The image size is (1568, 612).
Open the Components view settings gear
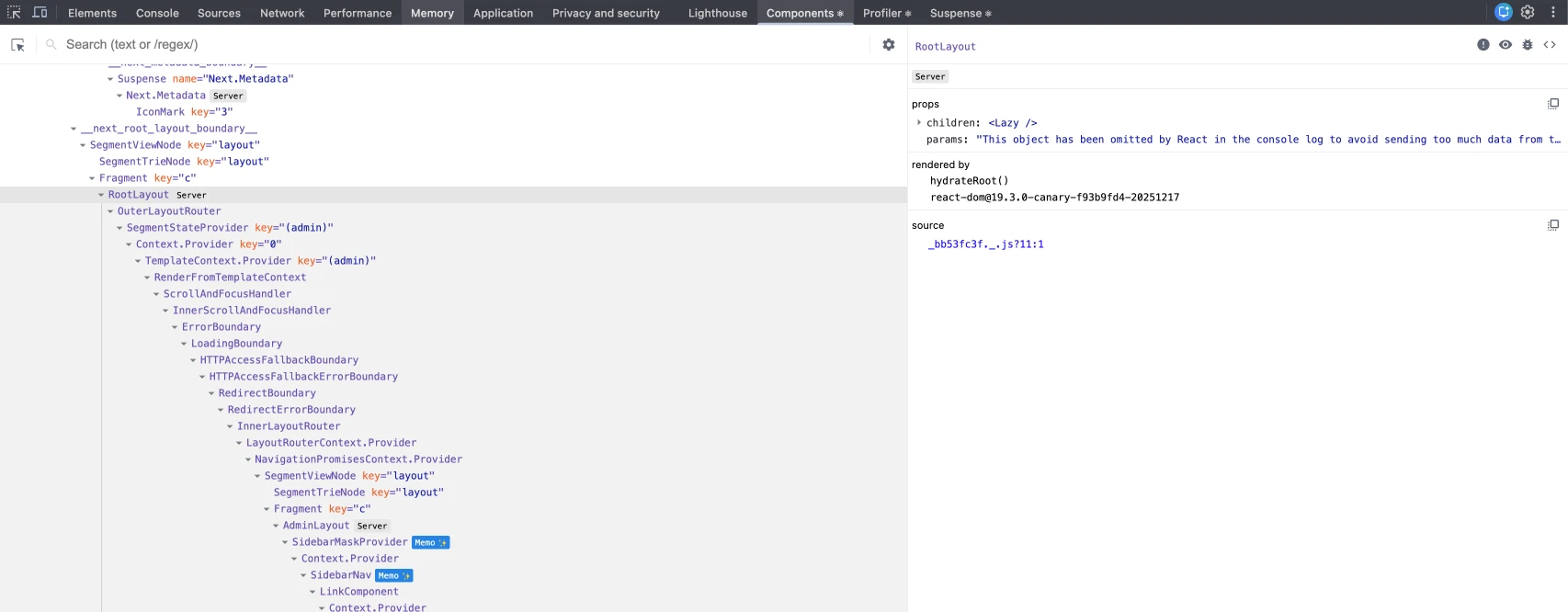click(x=888, y=45)
